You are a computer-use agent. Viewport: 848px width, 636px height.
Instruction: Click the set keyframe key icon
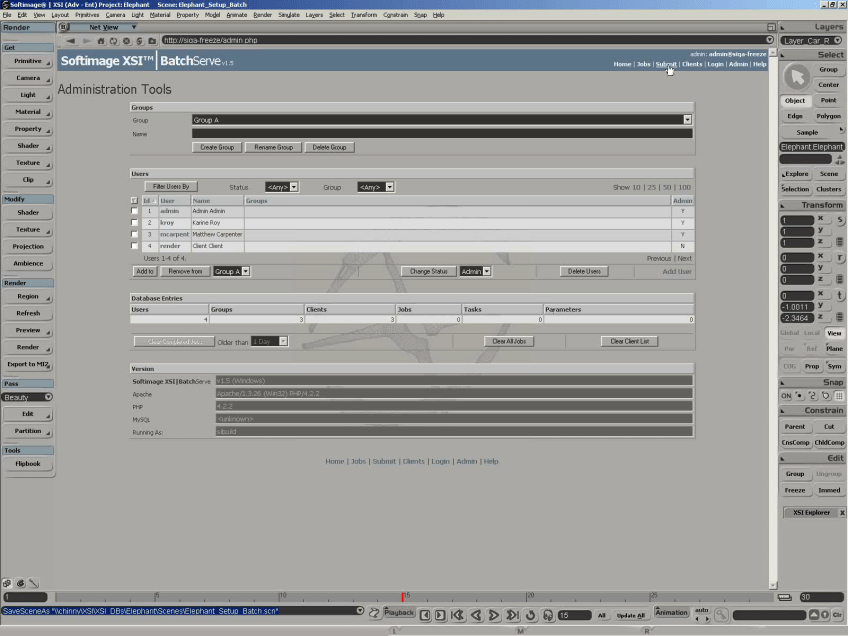(x=719, y=615)
